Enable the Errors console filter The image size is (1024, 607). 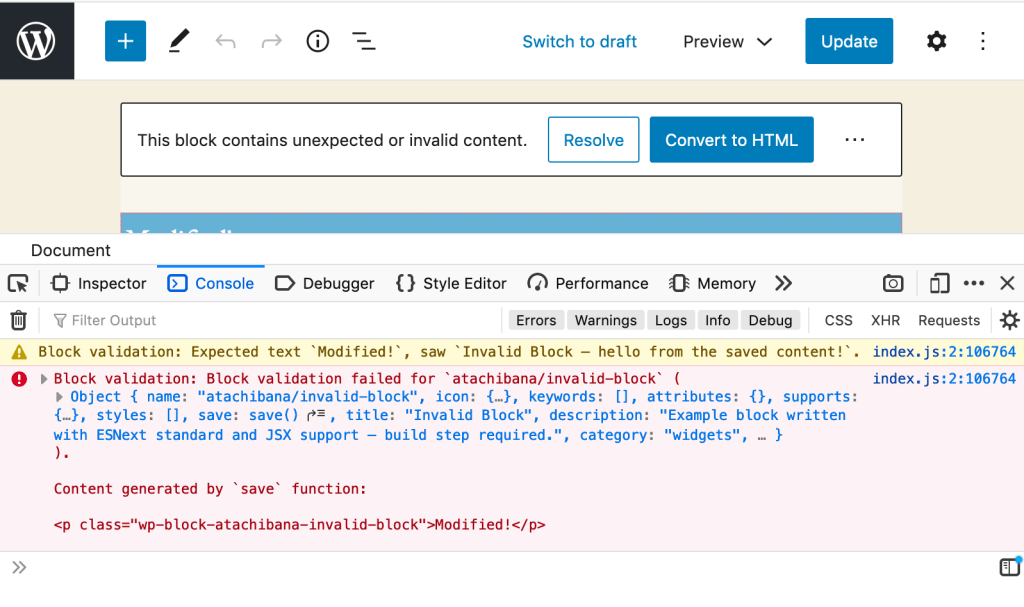[x=536, y=319]
